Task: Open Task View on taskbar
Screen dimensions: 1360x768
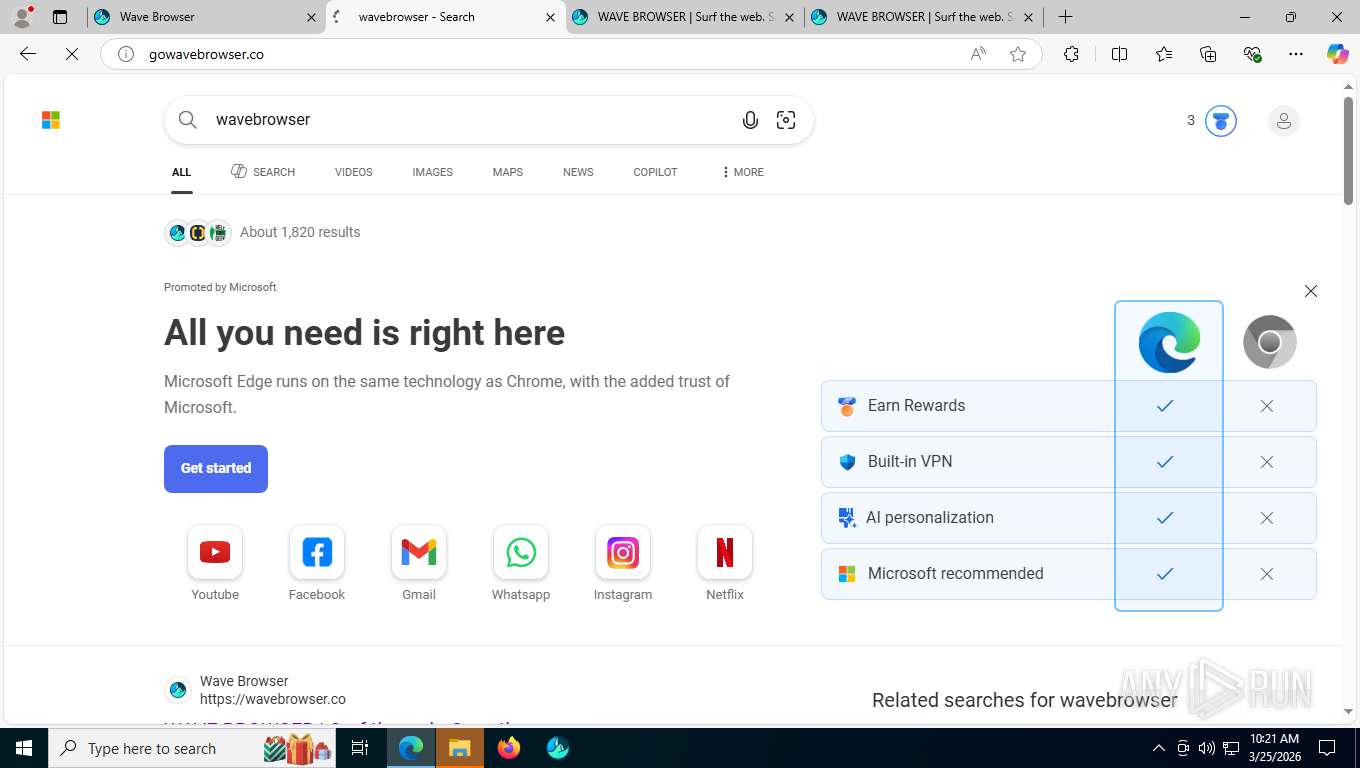Action: pos(360,748)
